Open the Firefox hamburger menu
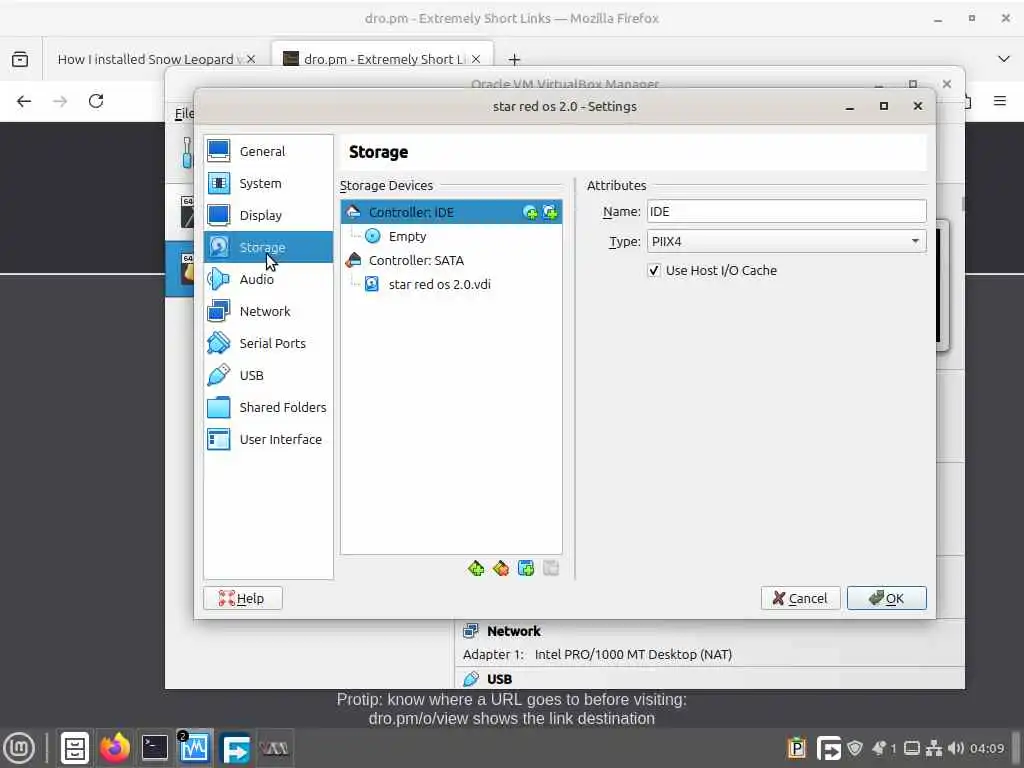 999,101
